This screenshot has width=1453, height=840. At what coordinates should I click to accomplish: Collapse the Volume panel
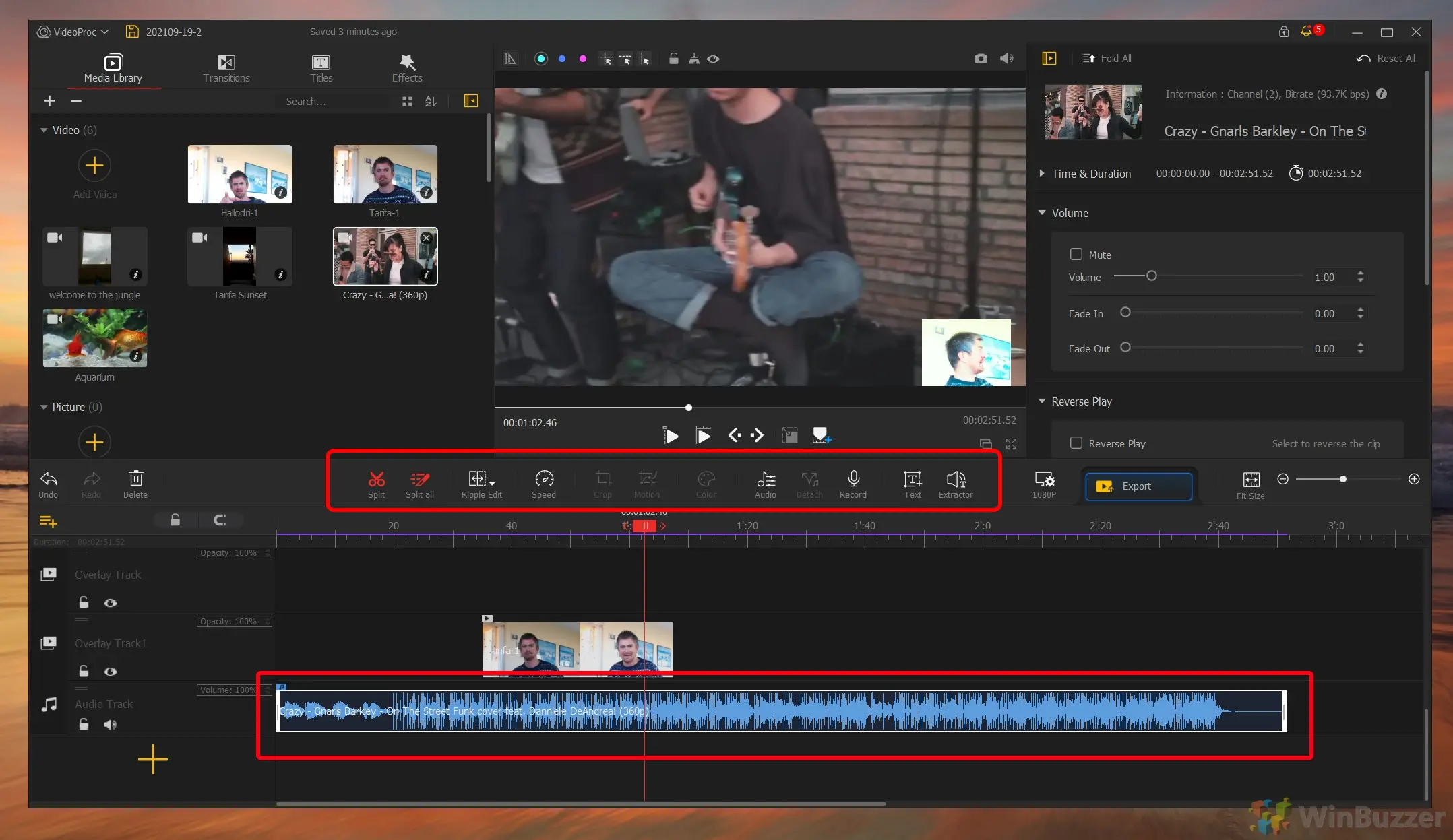pyautogui.click(x=1042, y=212)
